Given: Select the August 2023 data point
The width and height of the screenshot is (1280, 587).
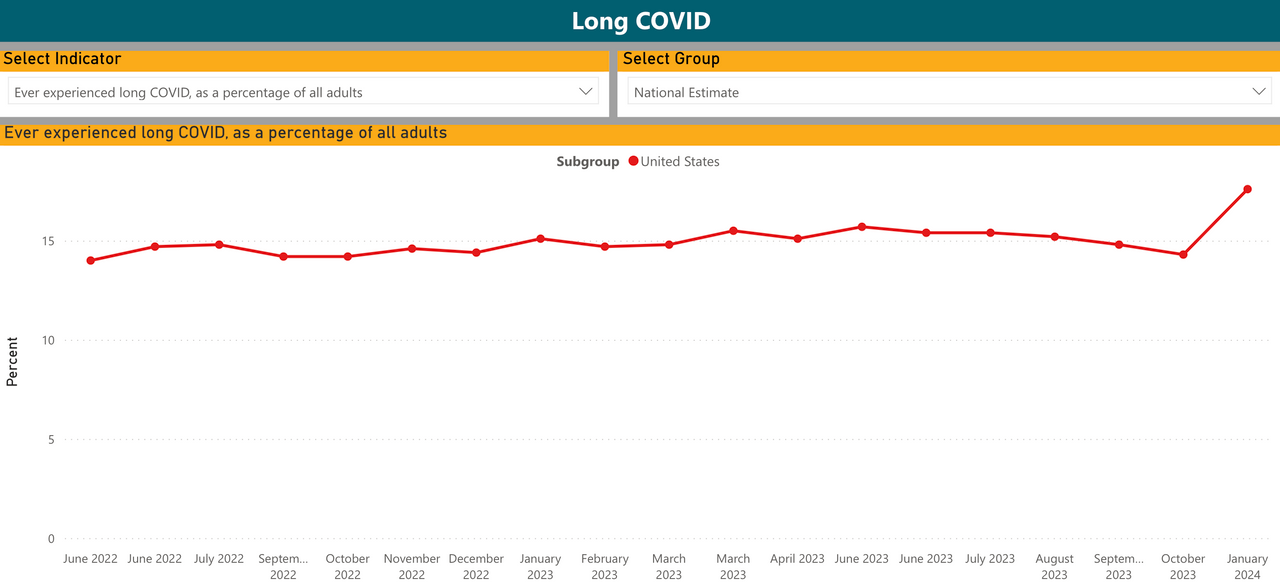Looking at the screenshot, I should (1054, 237).
